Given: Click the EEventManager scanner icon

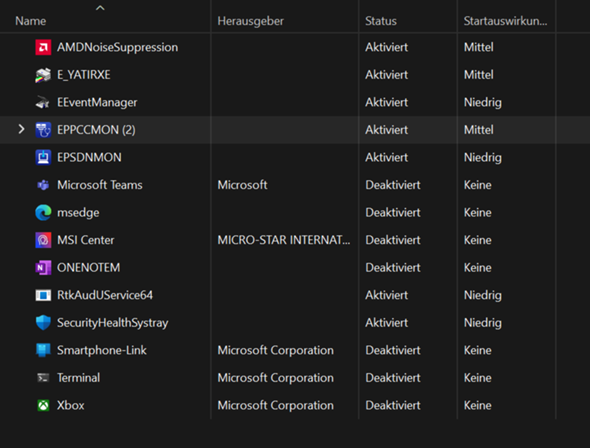Looking at the screenshot, I should (43, 102).
